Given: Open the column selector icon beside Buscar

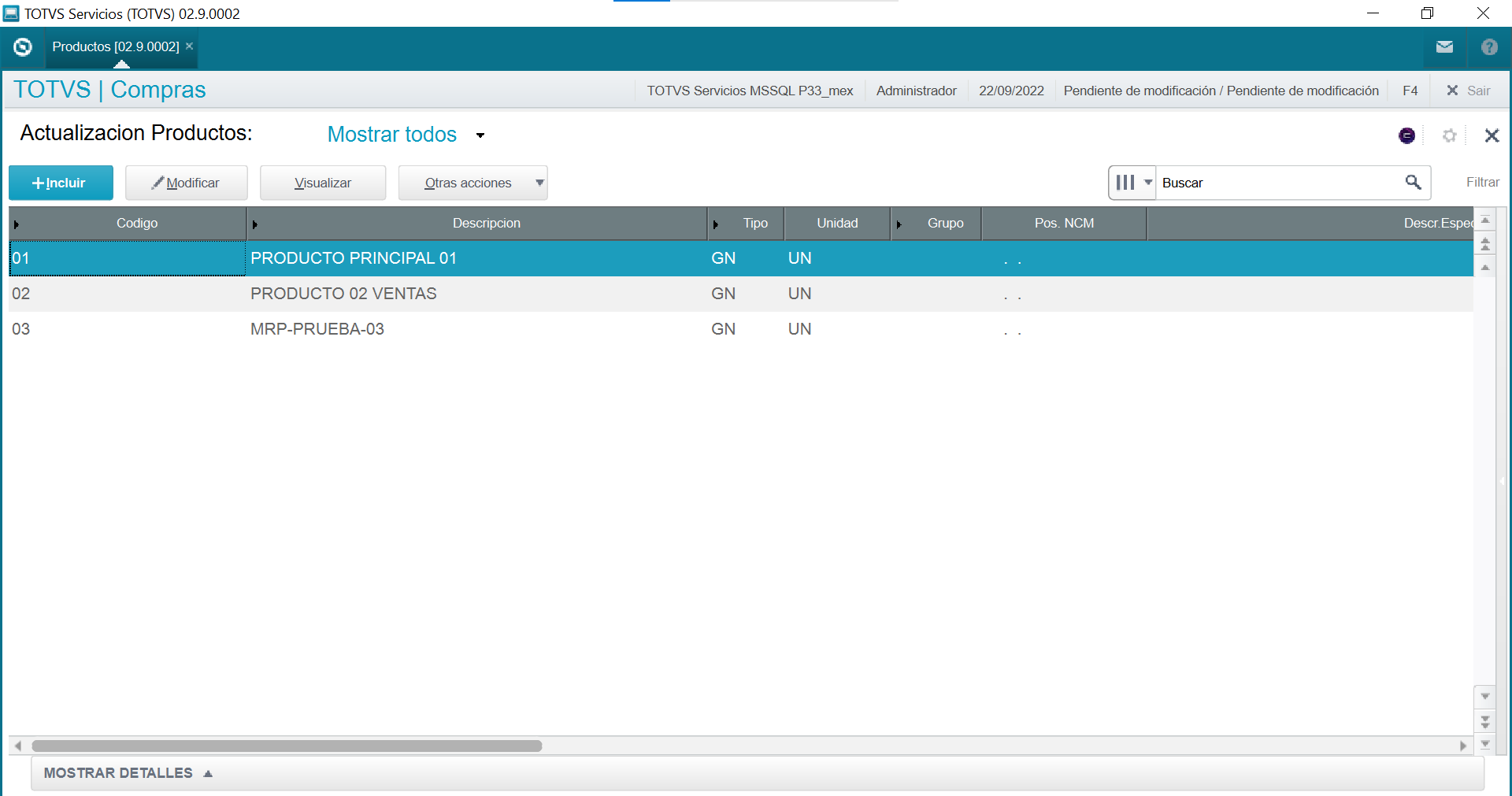Looking at the screenshot, I should click(1132, 183).
